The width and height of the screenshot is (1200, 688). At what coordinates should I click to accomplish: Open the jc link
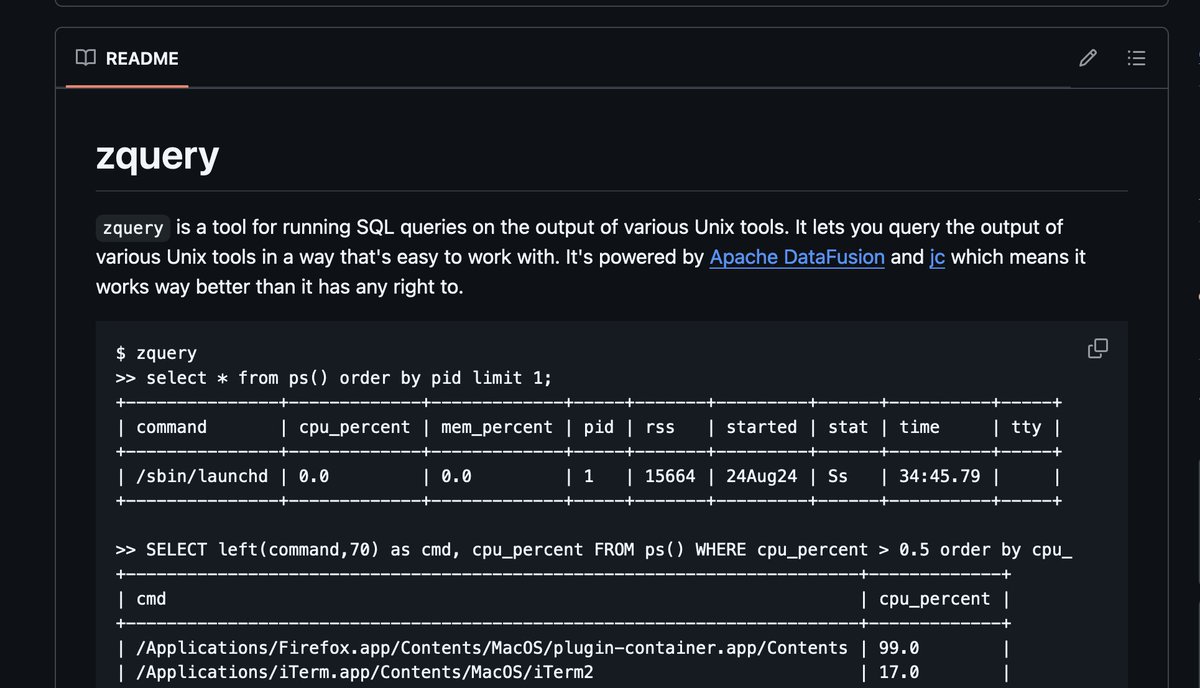tap(937, 257)
